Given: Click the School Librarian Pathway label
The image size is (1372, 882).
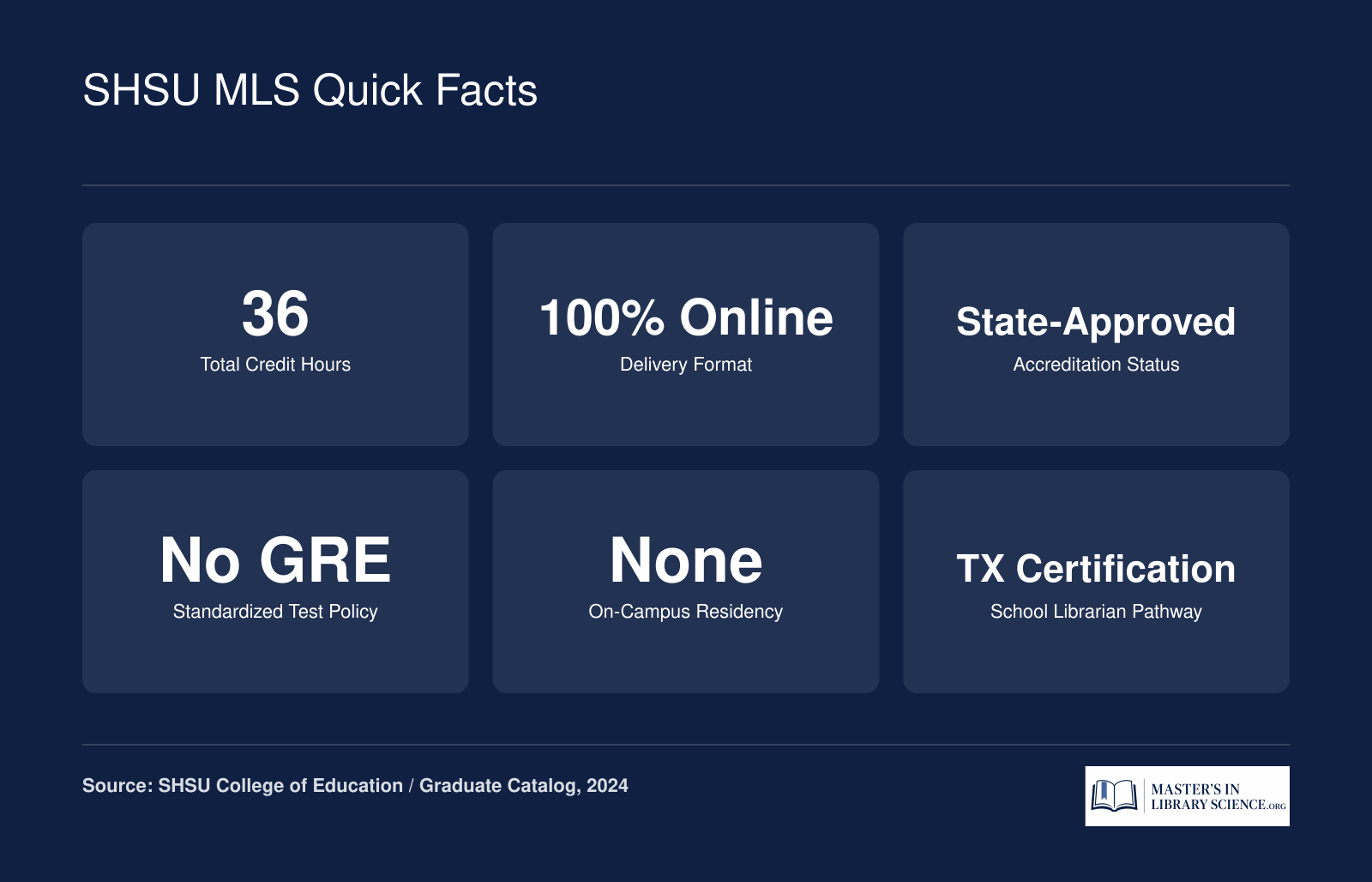Looking at the screenshot, I should pyautogui.click(x=1096, y=612).
